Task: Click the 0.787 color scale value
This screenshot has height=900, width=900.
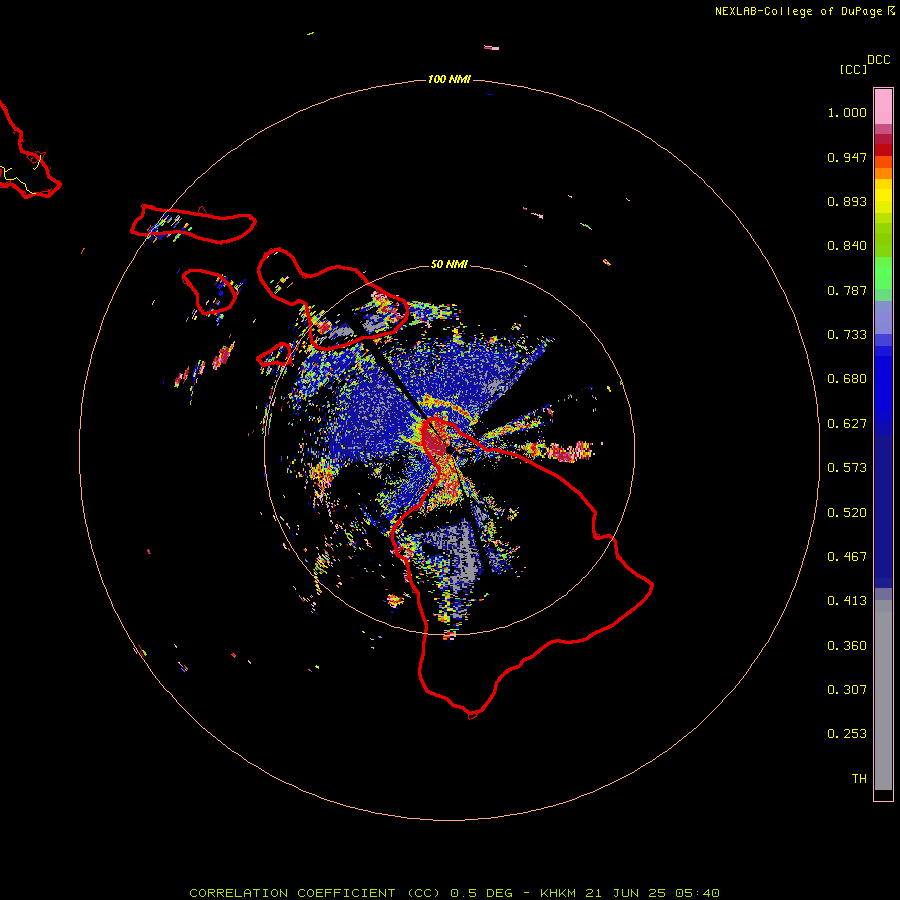Action: tap(847, 290)
